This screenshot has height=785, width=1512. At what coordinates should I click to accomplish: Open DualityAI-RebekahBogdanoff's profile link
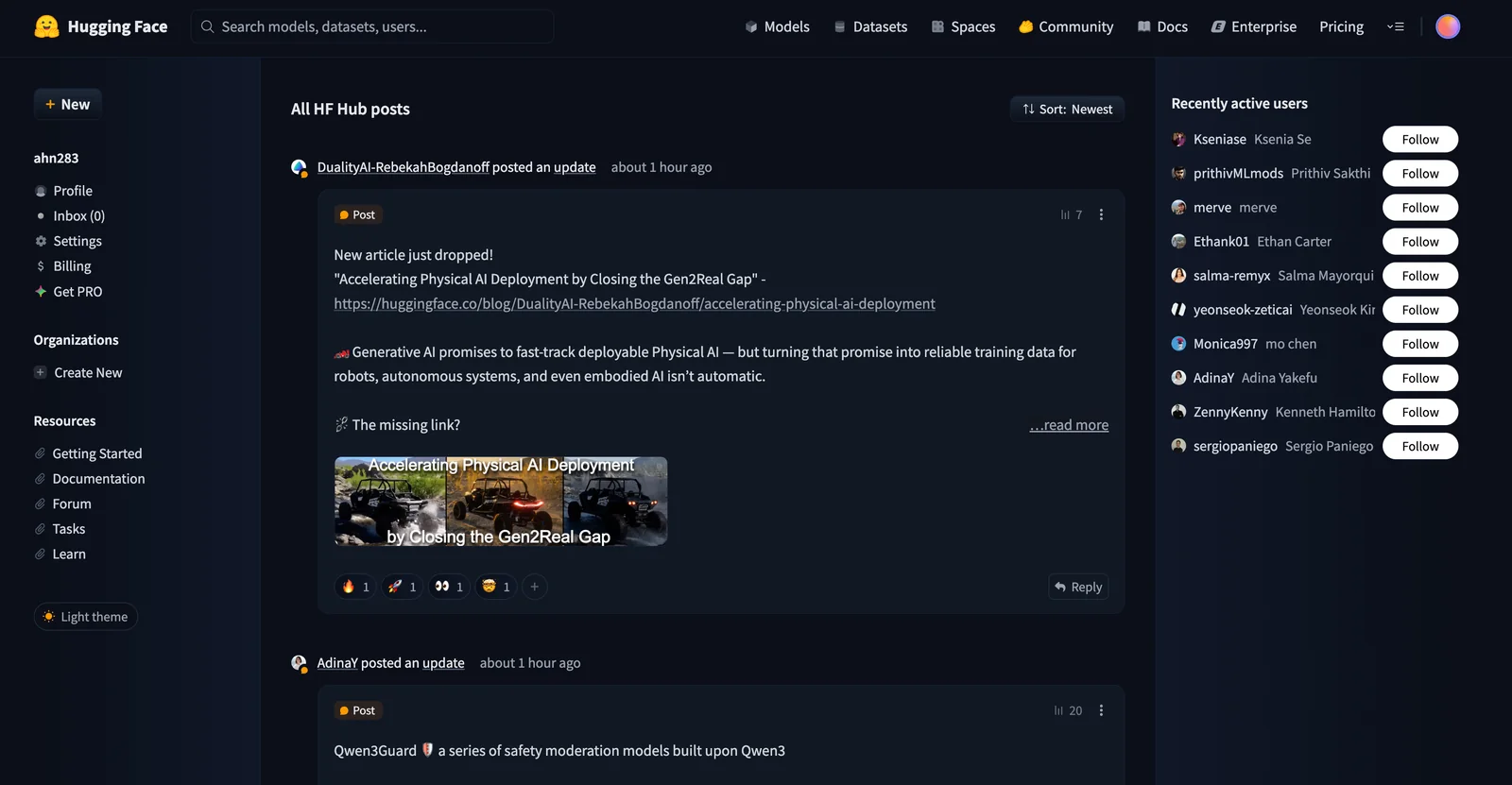click(404, 167)
